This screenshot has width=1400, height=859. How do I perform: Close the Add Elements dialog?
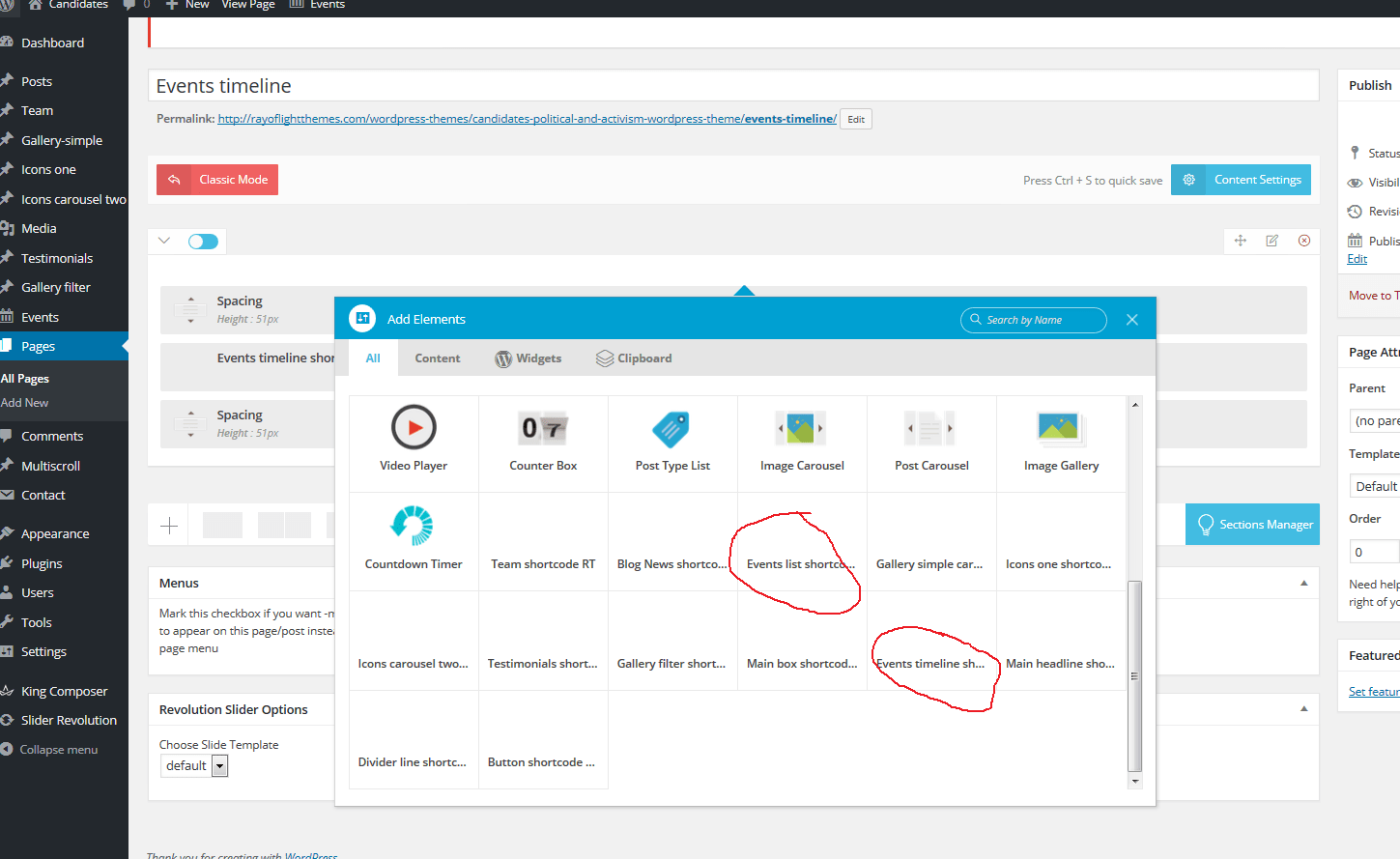[x=1132, y=320]
